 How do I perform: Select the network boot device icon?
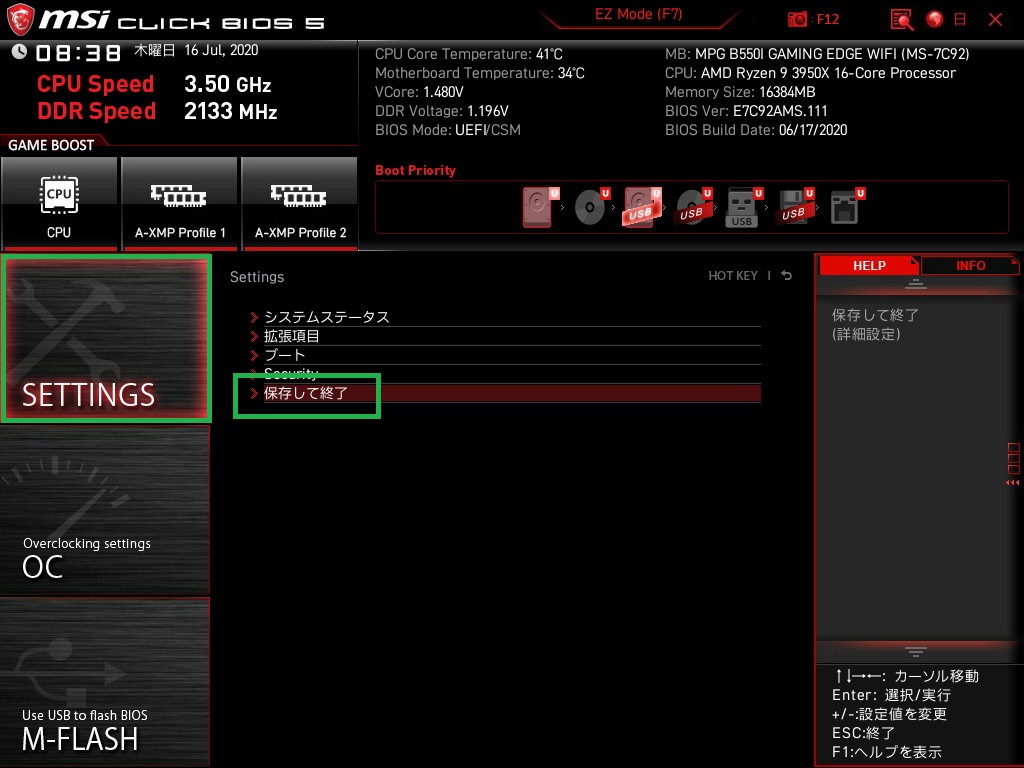pyautogui.click(x=847, y=207)
